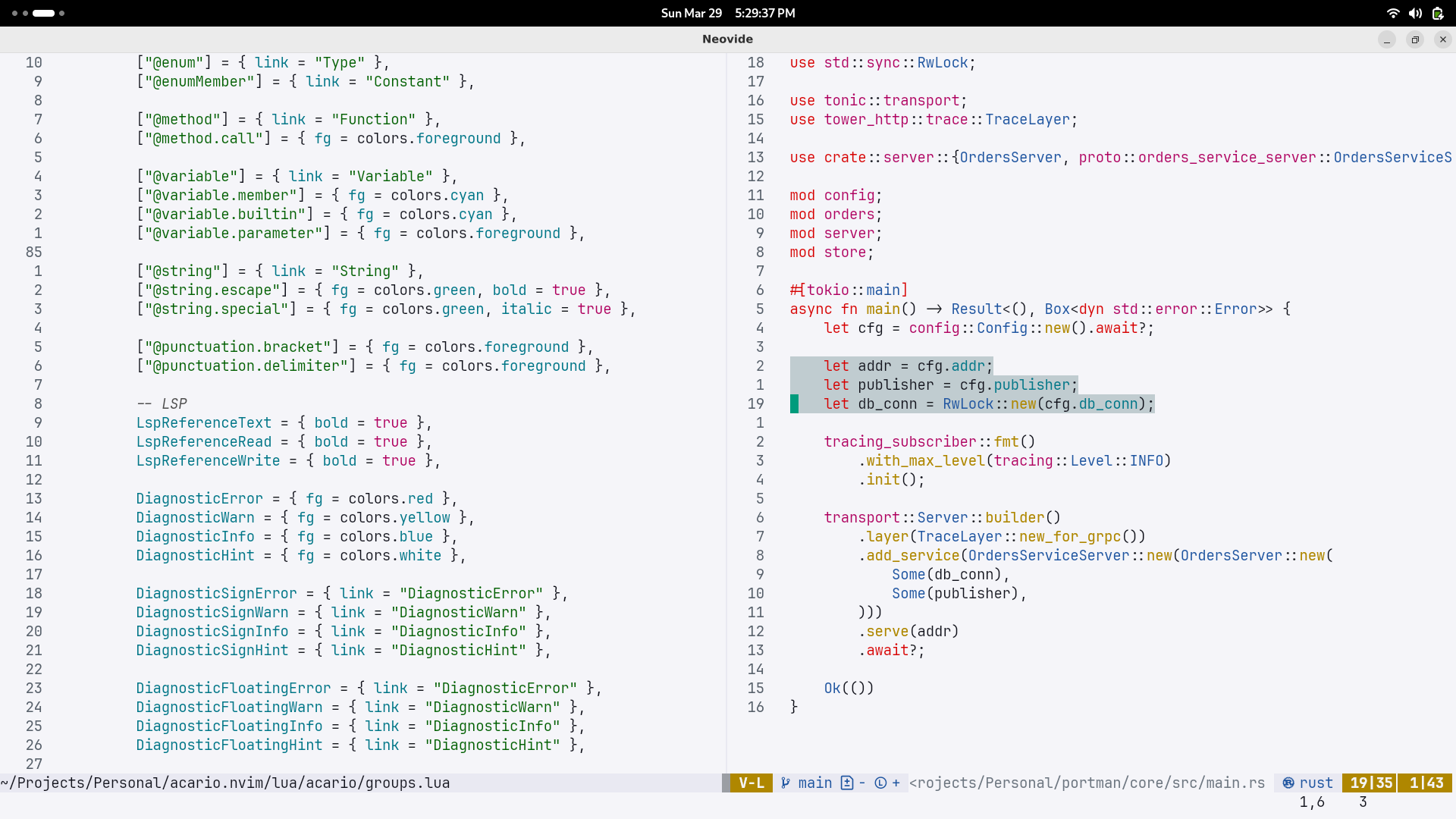Image resolution: width=1456 pixels, height=819 pixels.
Task: Click the 'tracing_subscriber' identifier
Action: [900, 441]
